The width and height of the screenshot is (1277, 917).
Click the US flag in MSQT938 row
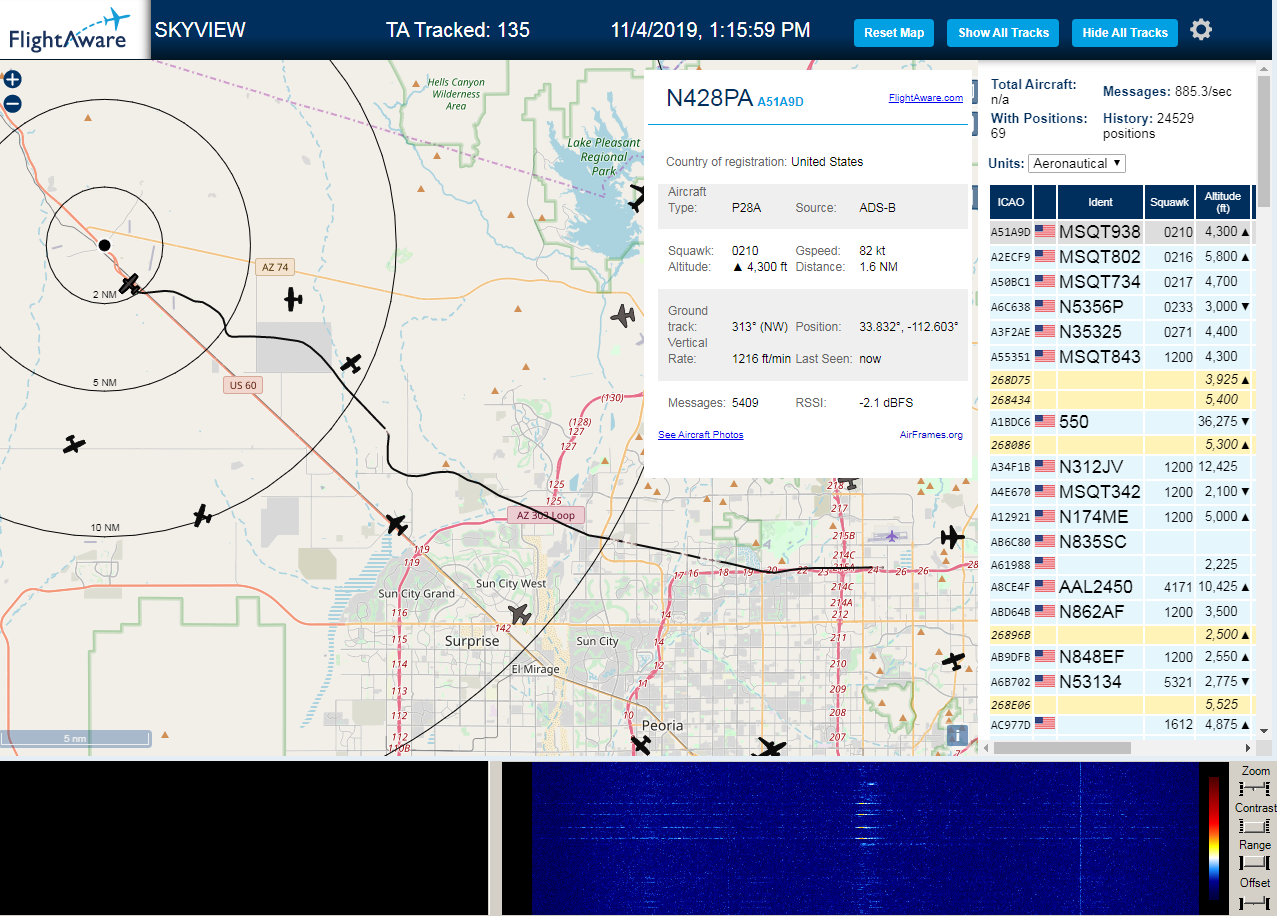coord(1045,231)
